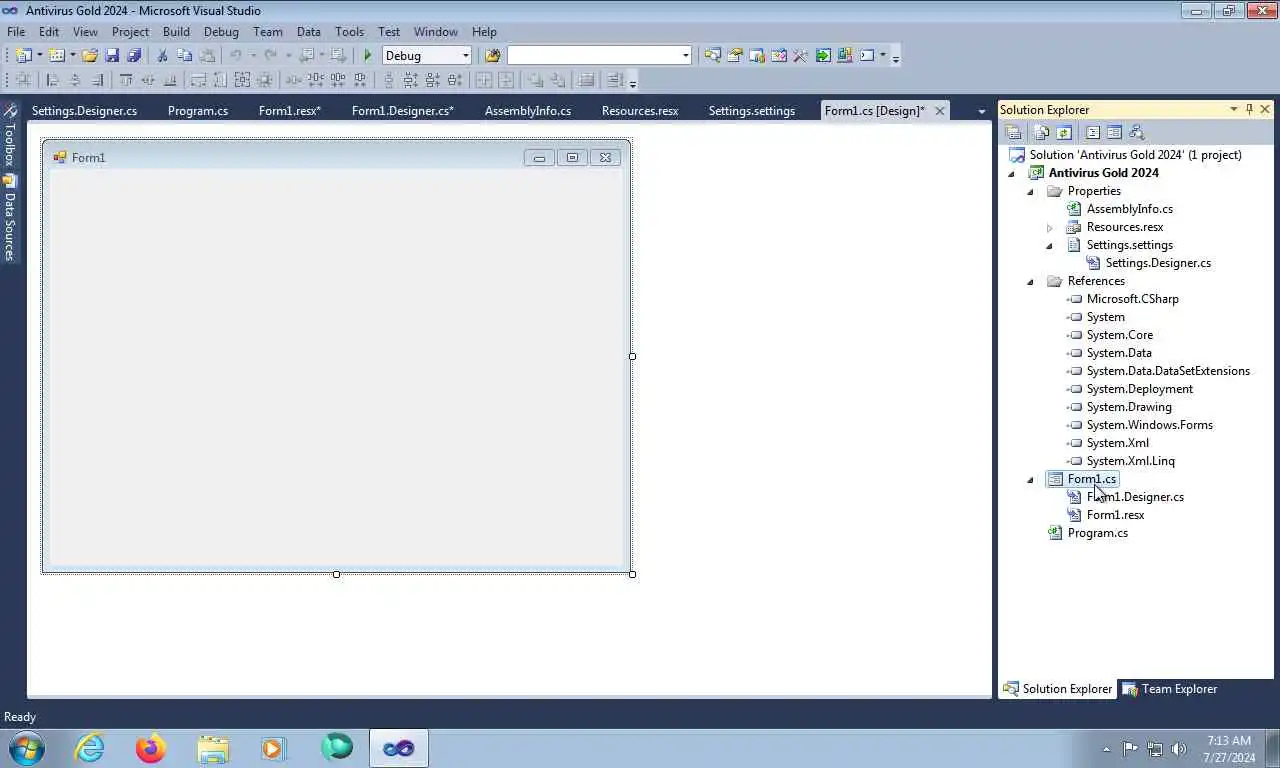The height and width of the screenshot is (768, 1280).
Task: Collapse the Settings.settings node
Action: 1049,246
